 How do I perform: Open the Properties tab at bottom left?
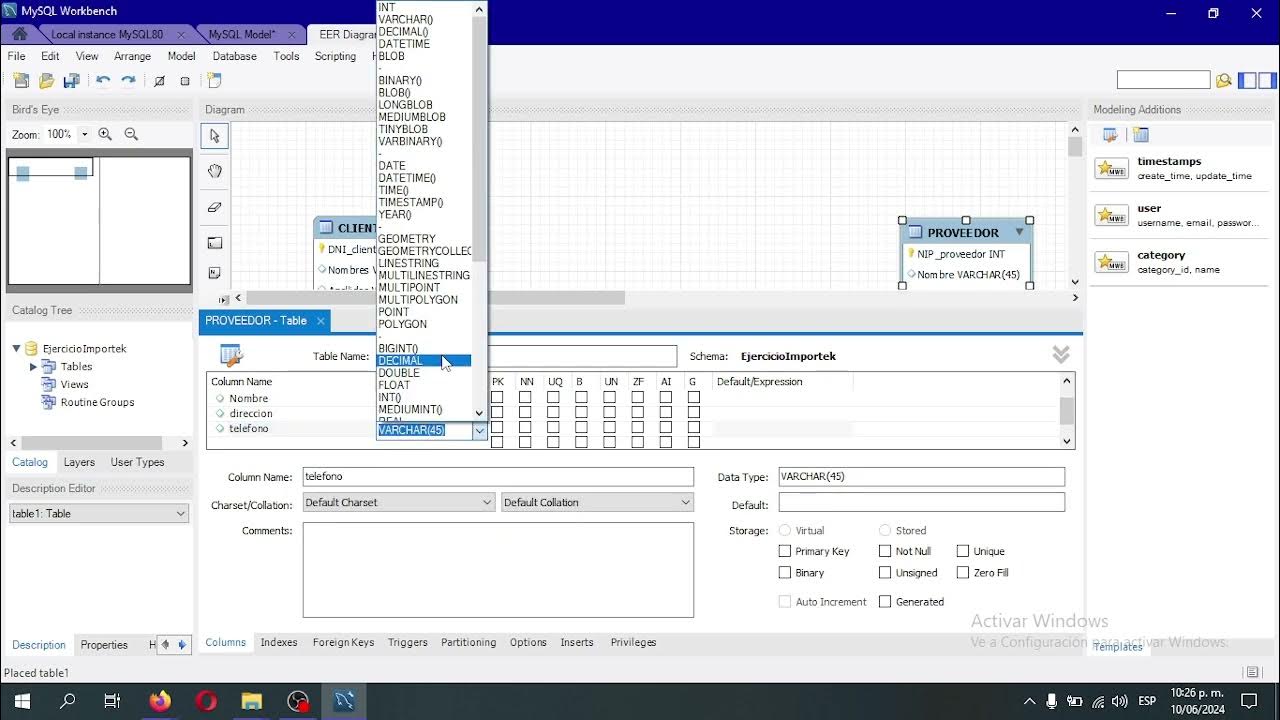click(x=104, y=645)
